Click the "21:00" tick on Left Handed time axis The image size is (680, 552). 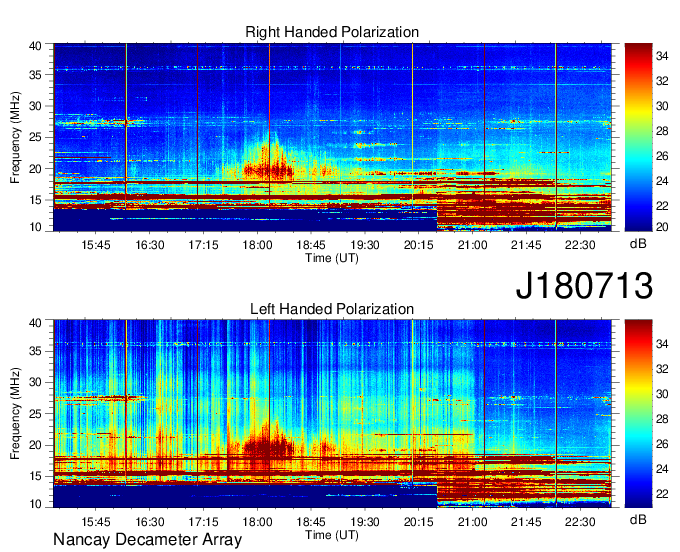[x=472, y=522]
